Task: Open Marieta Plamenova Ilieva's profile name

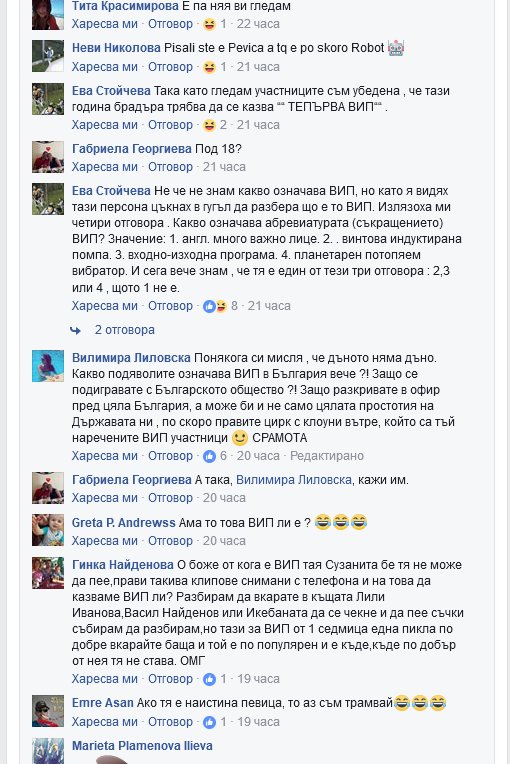Action: click(x=142, y=746)
